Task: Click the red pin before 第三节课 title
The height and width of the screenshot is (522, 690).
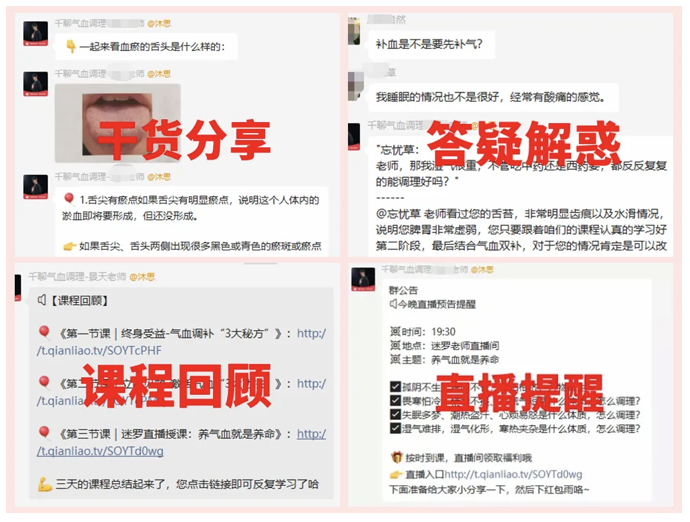Action: [x=44, y=433]
